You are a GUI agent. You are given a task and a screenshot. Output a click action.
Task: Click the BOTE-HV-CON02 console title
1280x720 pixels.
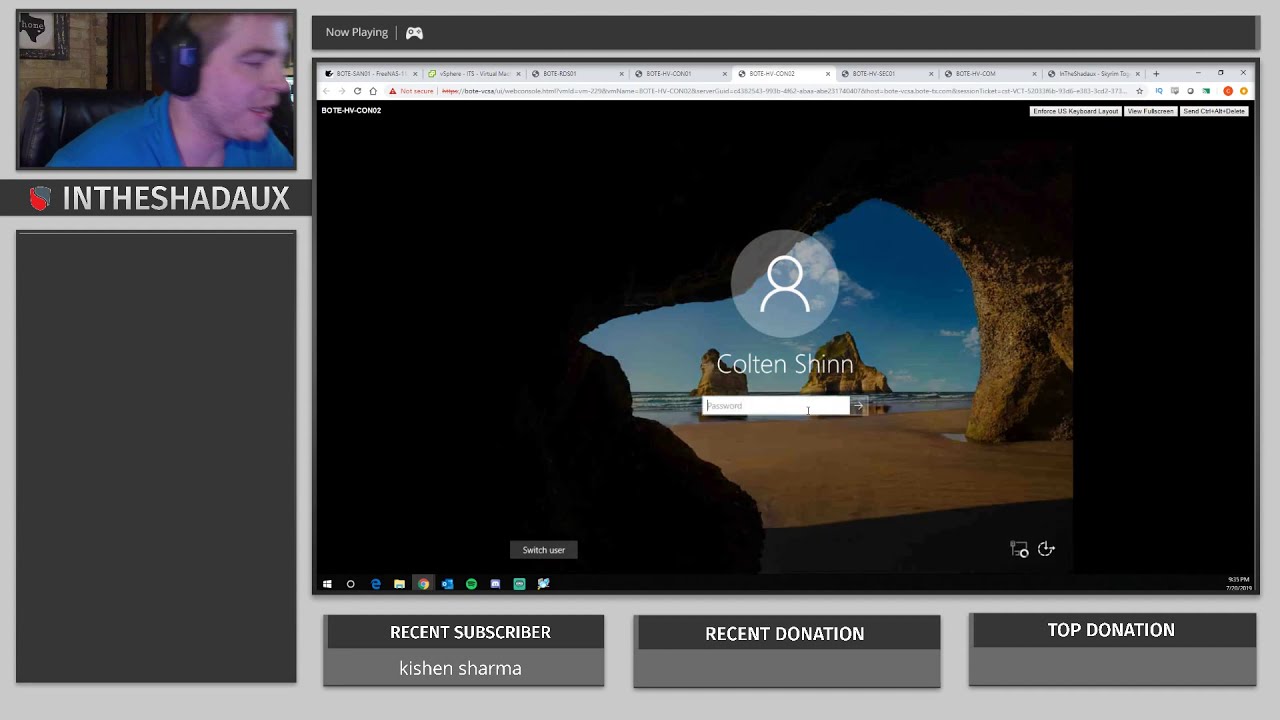pyautogui.click(x=351, y=111)
